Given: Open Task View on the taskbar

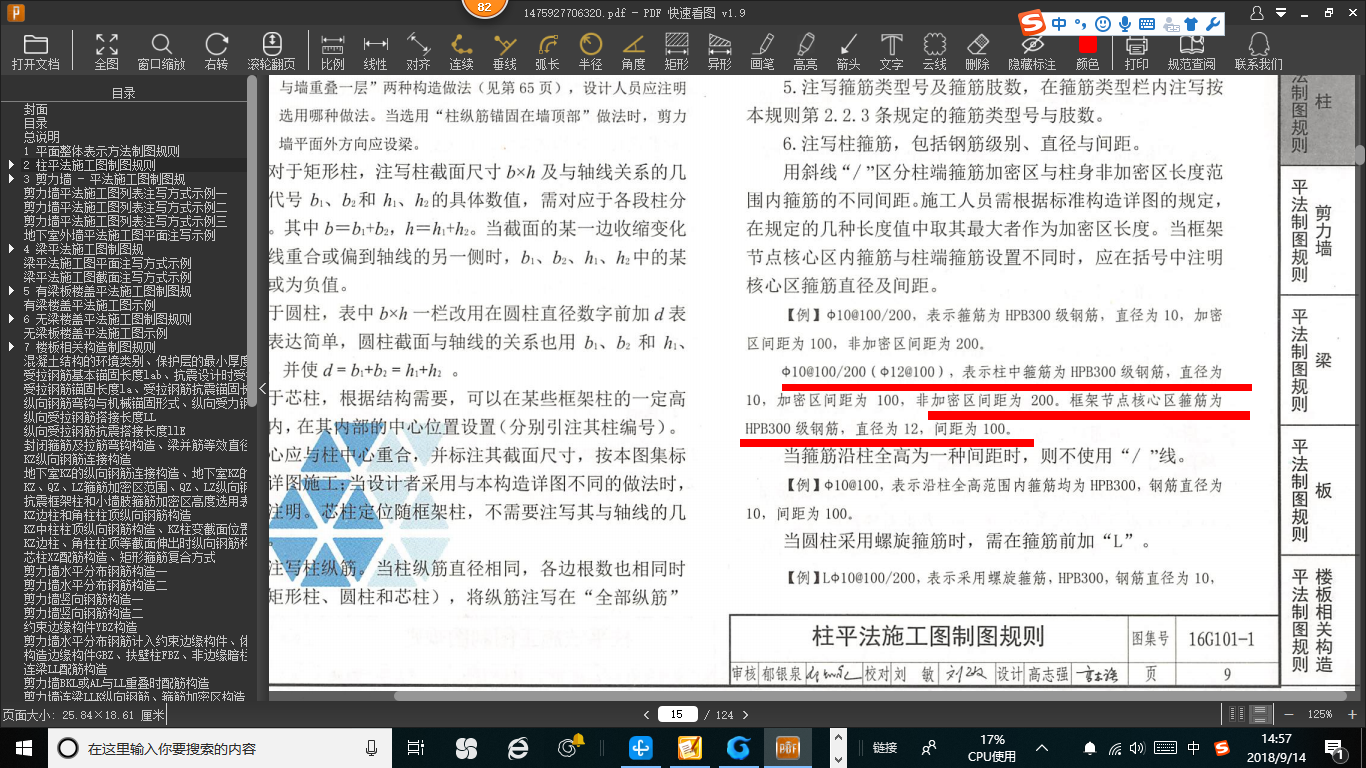Looking at the screenshot, I should click(416, 747).
